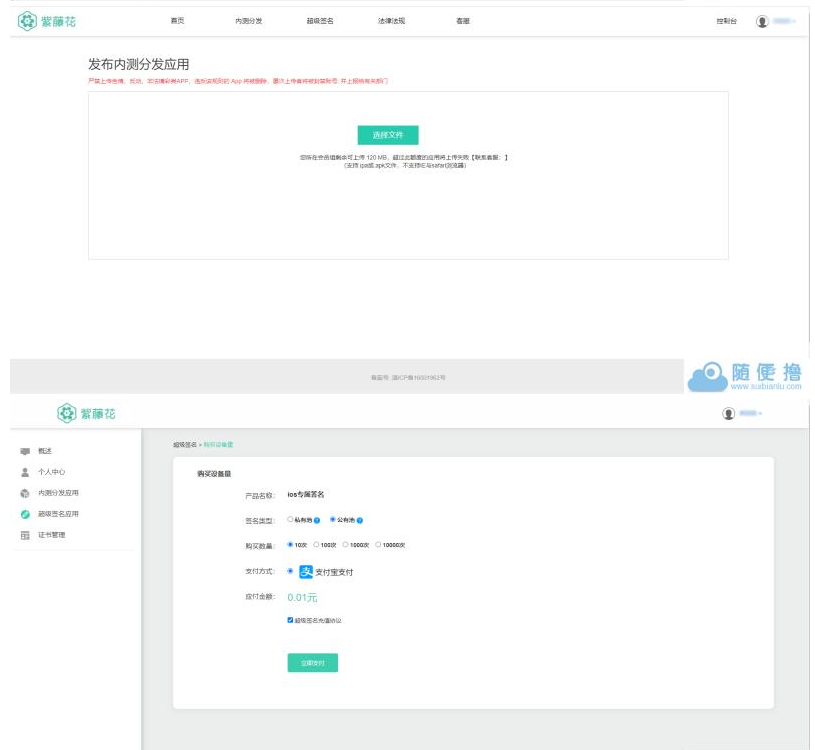Click the 紫藤花 logo in the top navigation bar
The image size is (815, 750).
click(x=47, y=21)
